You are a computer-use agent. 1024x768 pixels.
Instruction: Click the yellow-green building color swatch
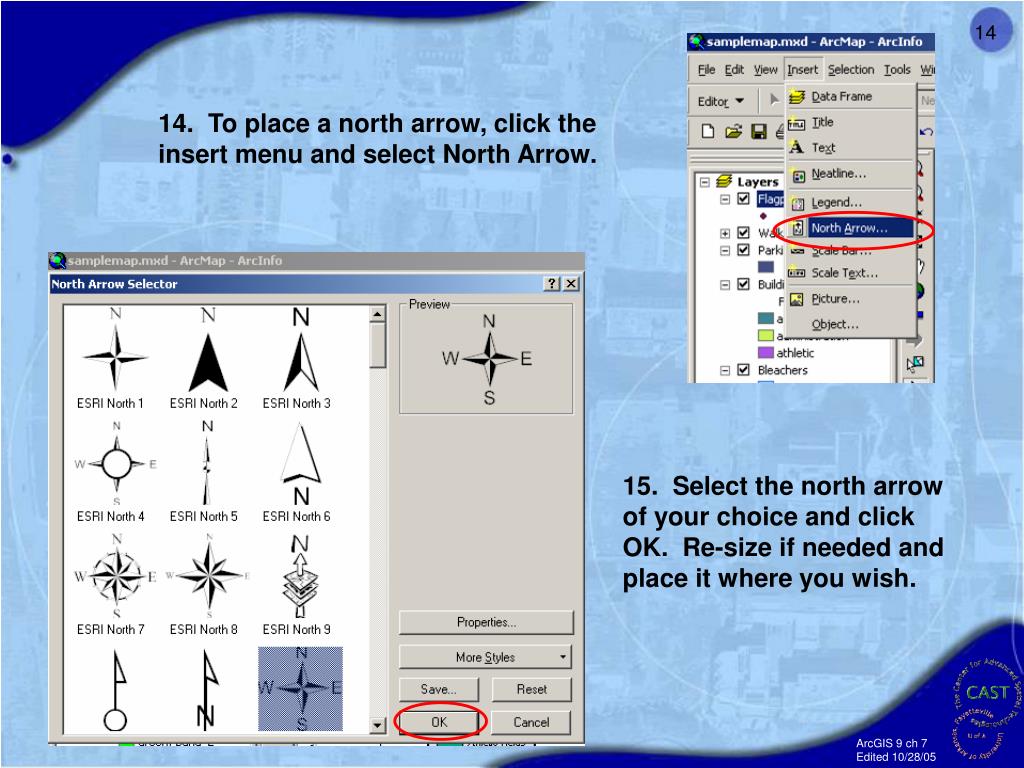click(766, 336)
